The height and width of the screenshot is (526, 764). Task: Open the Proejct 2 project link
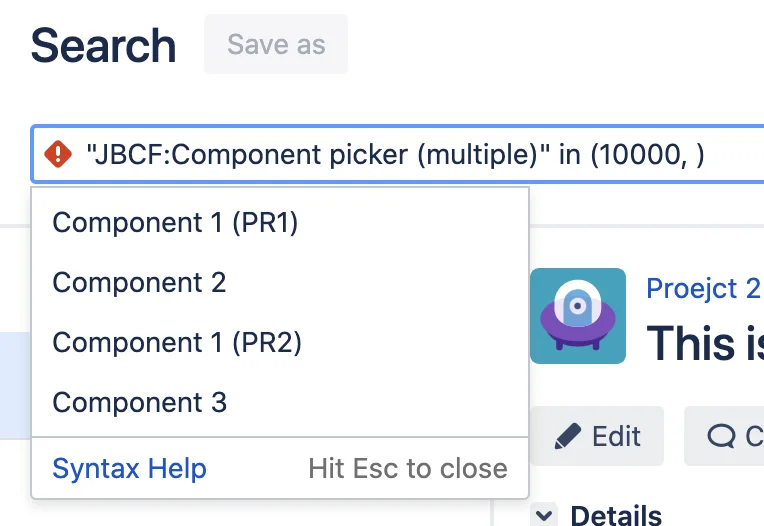(704, 288)
